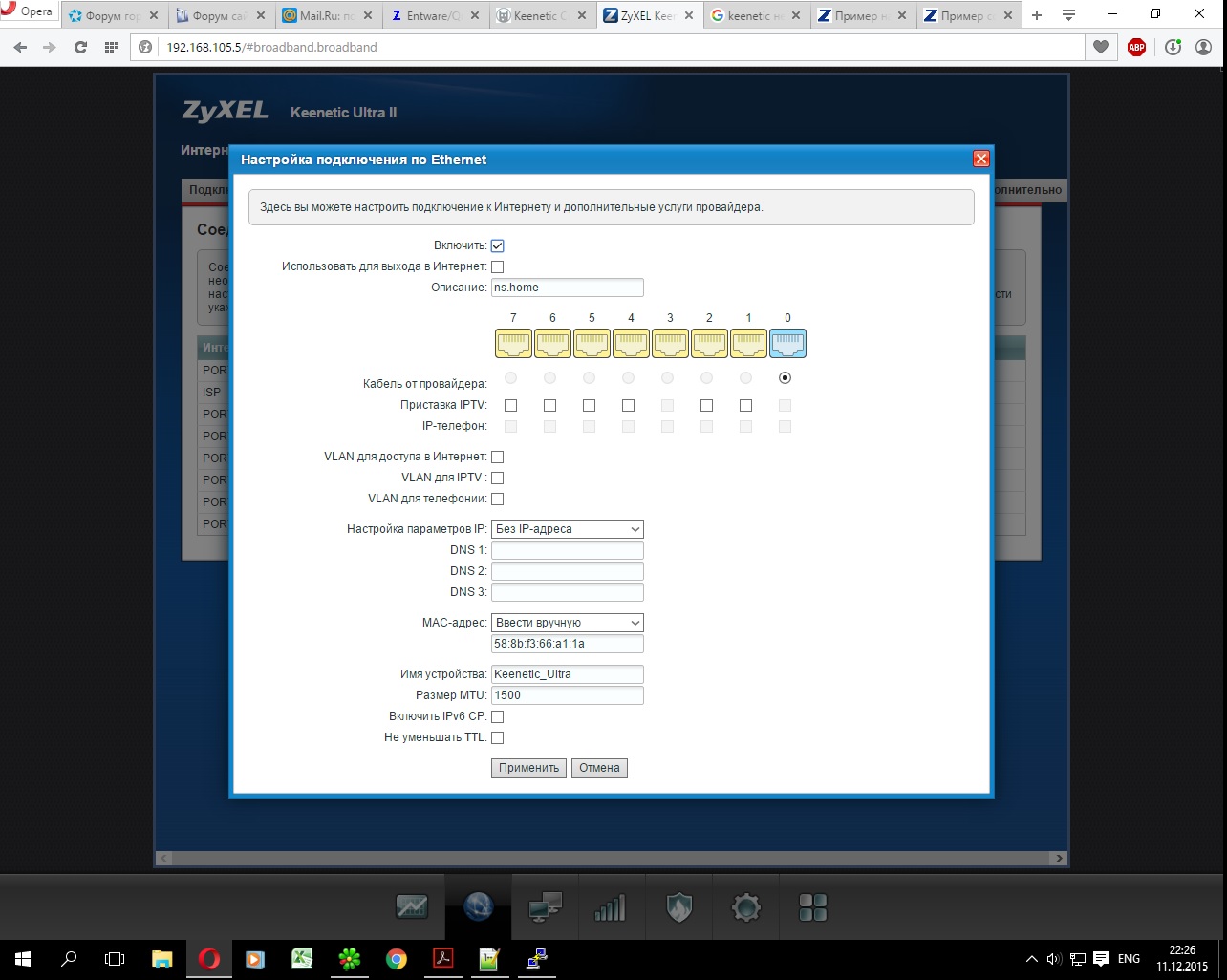Open MAC-адрес dropdown Ввести вручную

[568, 623]
